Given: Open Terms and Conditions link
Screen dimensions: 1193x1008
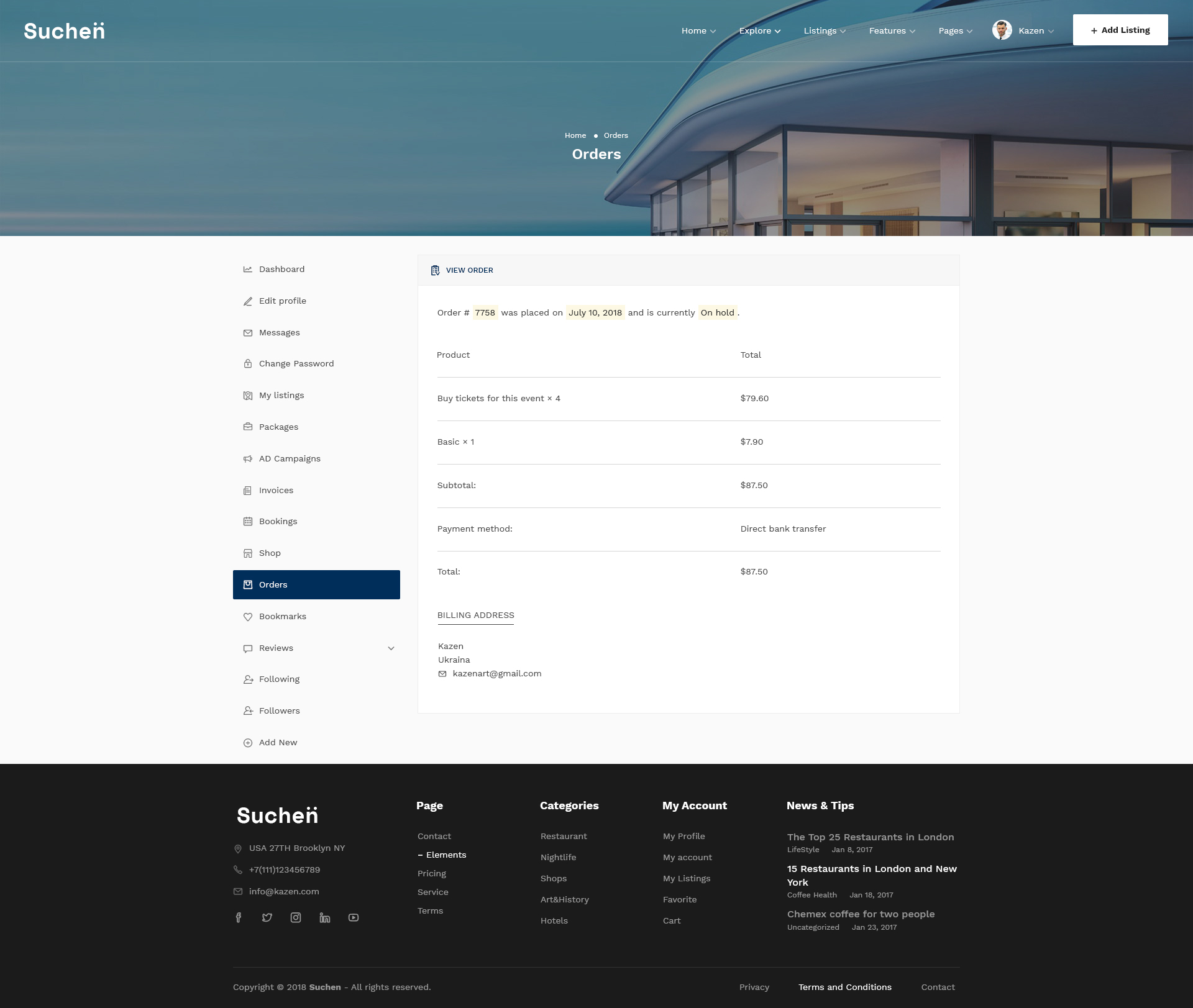Looking at the screenshot, I should pyautogui.click(x=844, y=987).
